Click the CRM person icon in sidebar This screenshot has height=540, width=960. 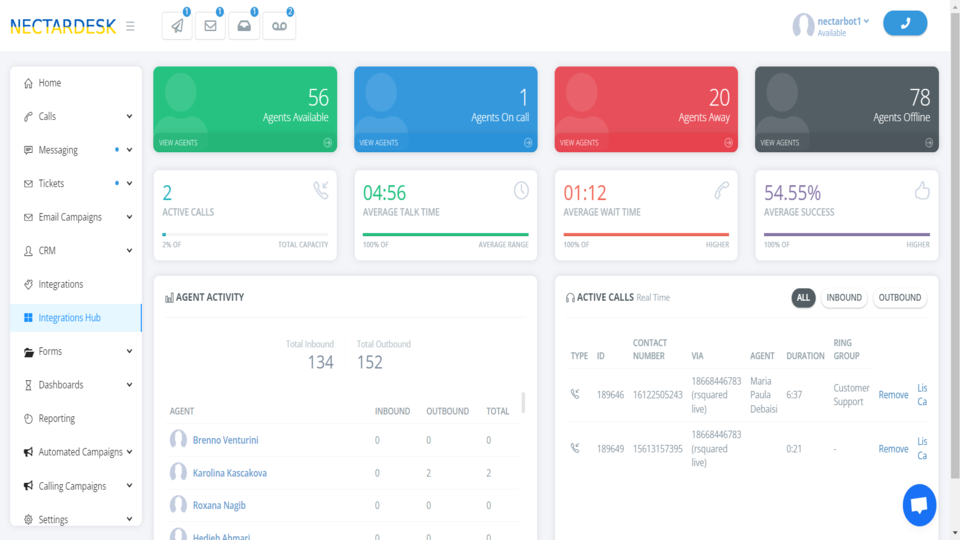(28, 251)
